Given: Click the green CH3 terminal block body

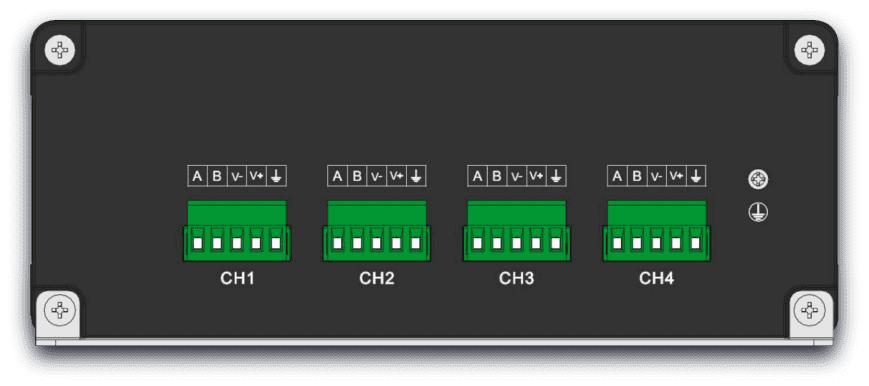Looking at the screenshot, I should click(x=517, y=231).
